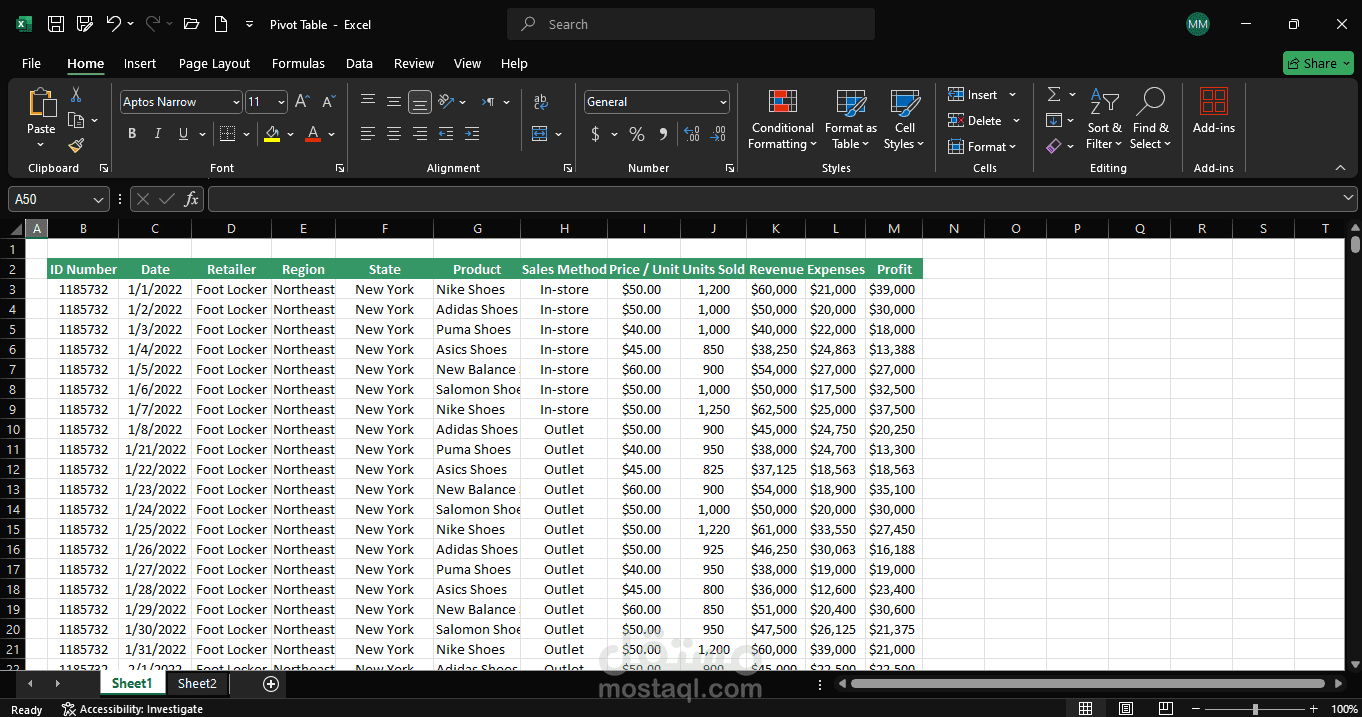Apply the yellow fill color swatch
The width and height of the screenshot is (1362, 717).
pos(272,134)
